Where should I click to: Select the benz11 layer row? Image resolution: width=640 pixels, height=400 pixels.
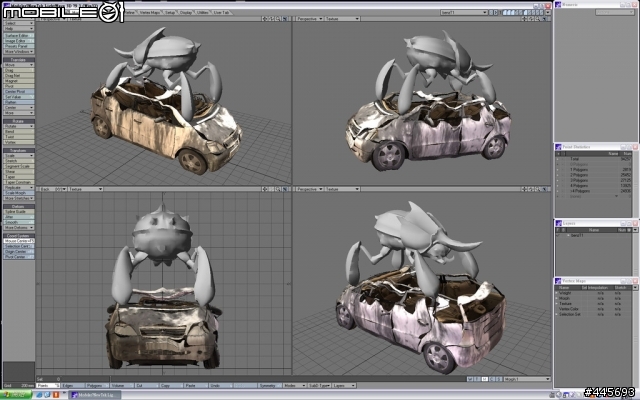(594, 236)
